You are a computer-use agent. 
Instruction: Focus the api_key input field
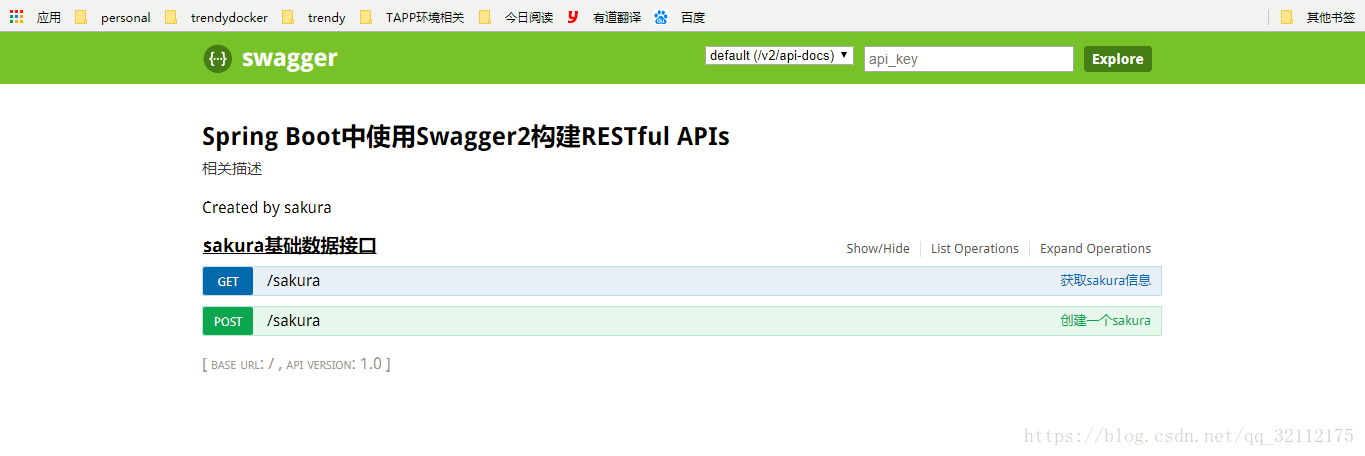pos(968,59)
